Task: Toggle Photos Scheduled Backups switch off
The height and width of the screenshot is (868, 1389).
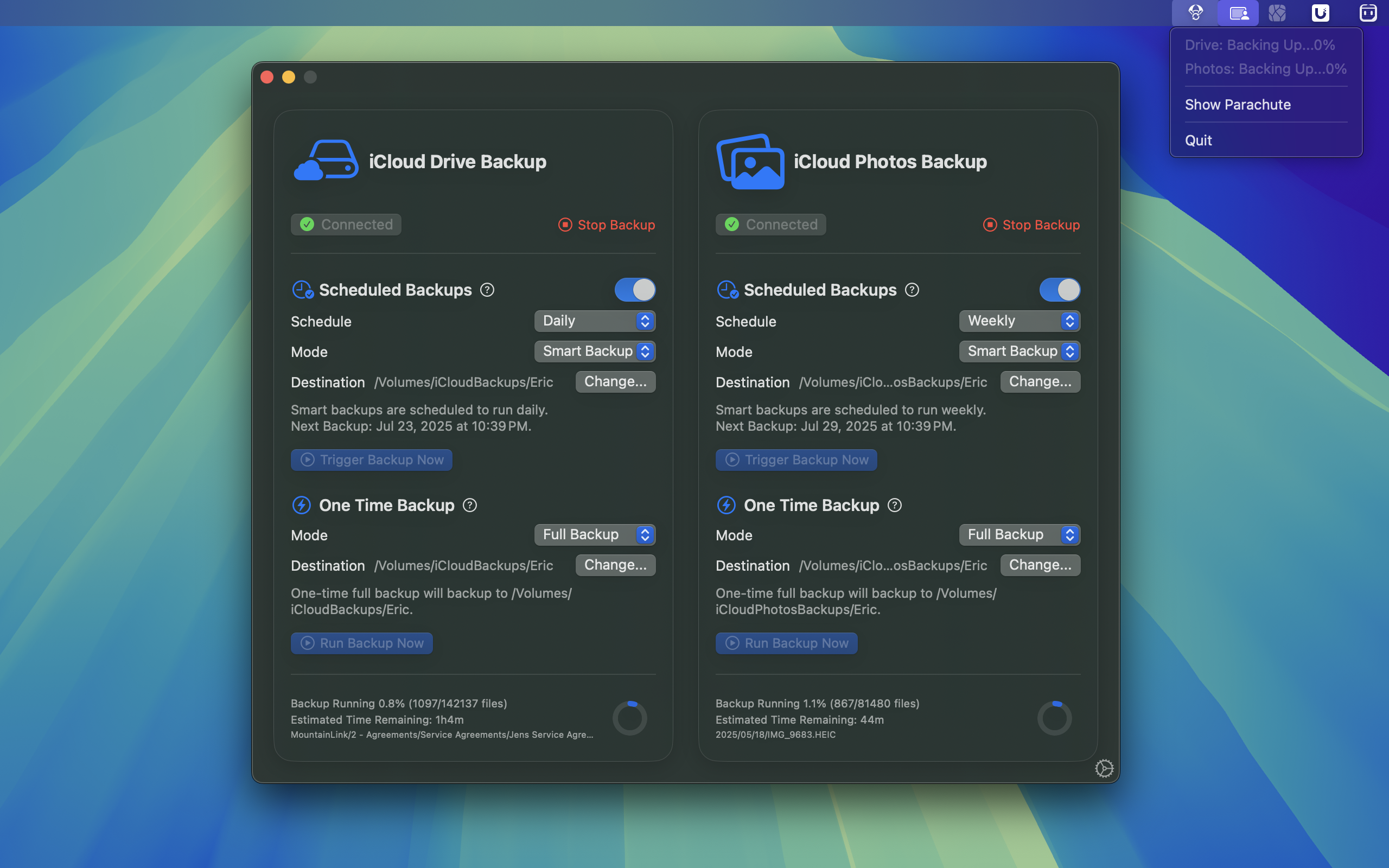Action: tap(1060, 290)
